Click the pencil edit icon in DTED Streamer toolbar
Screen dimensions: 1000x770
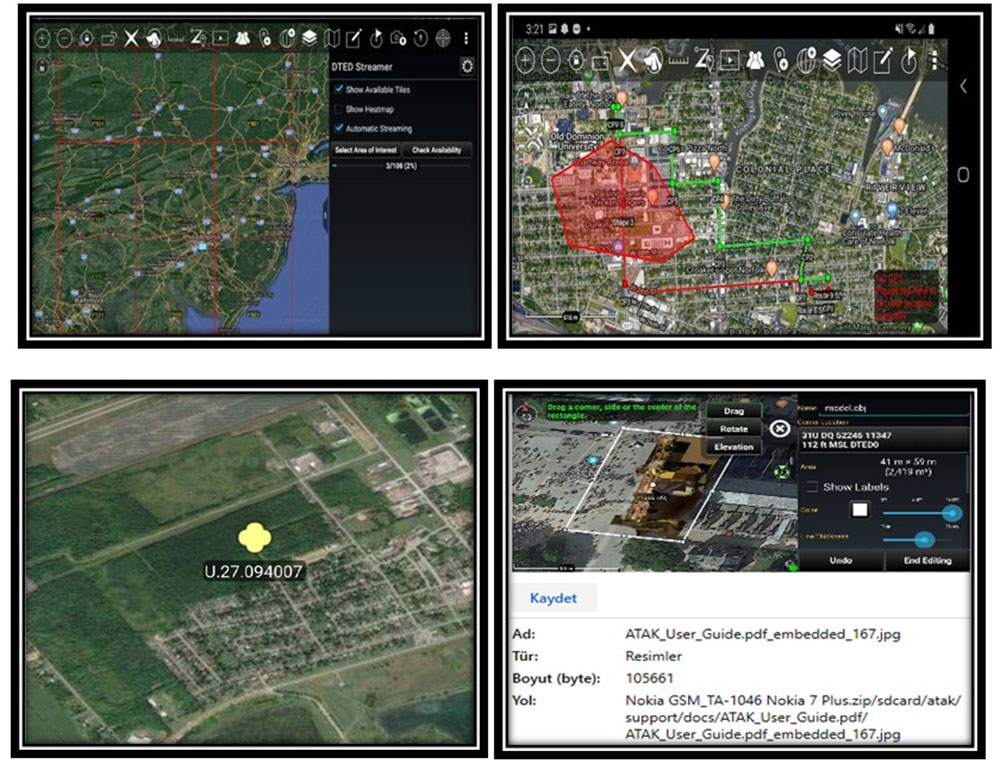353,38
